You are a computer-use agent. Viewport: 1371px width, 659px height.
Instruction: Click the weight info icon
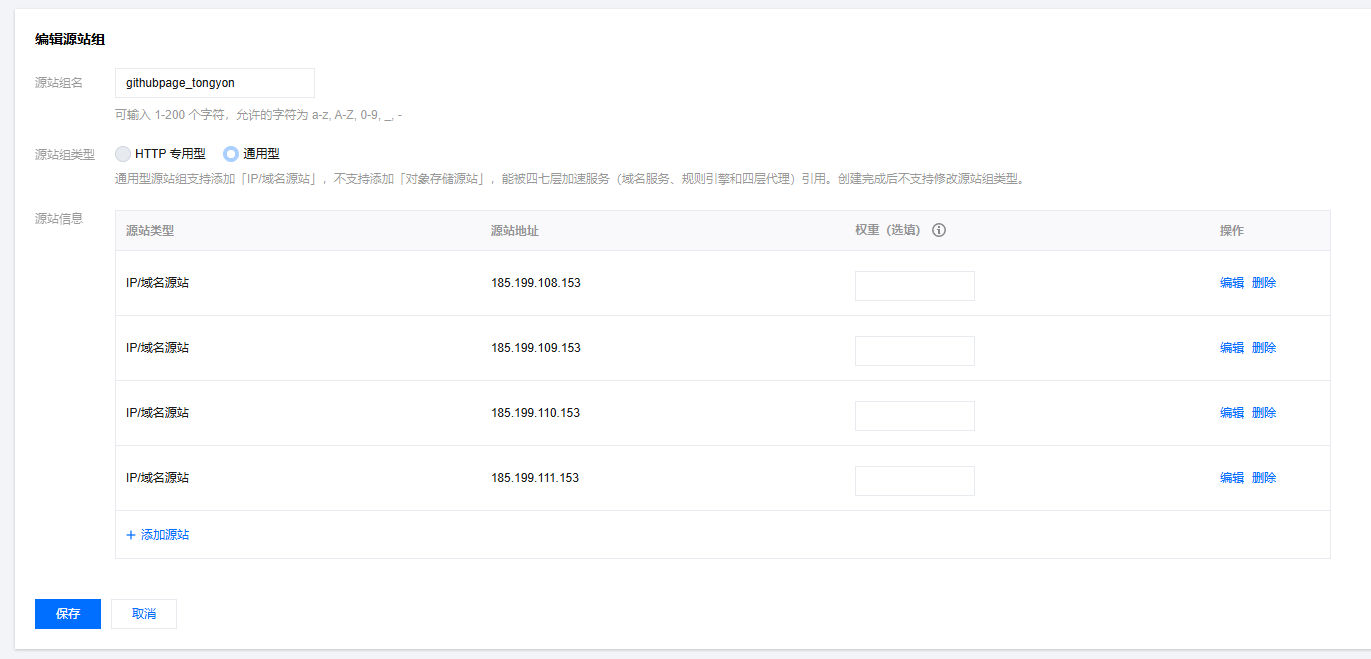tap(939, 230)
